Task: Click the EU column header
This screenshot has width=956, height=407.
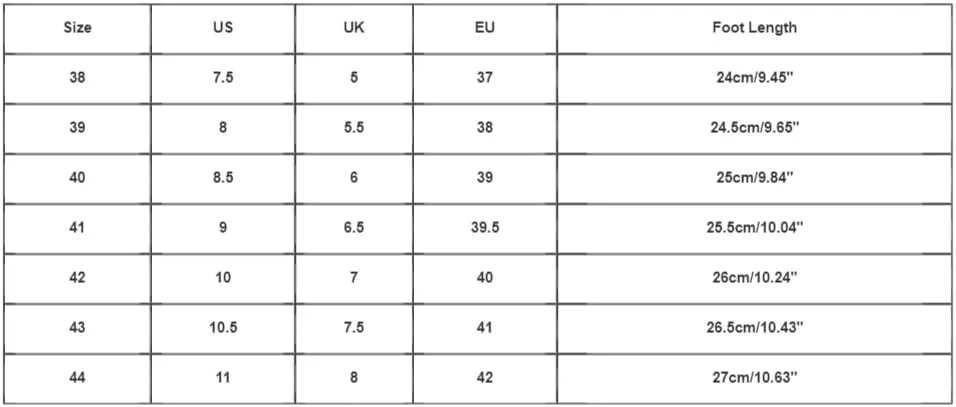Action: point(485,29)
